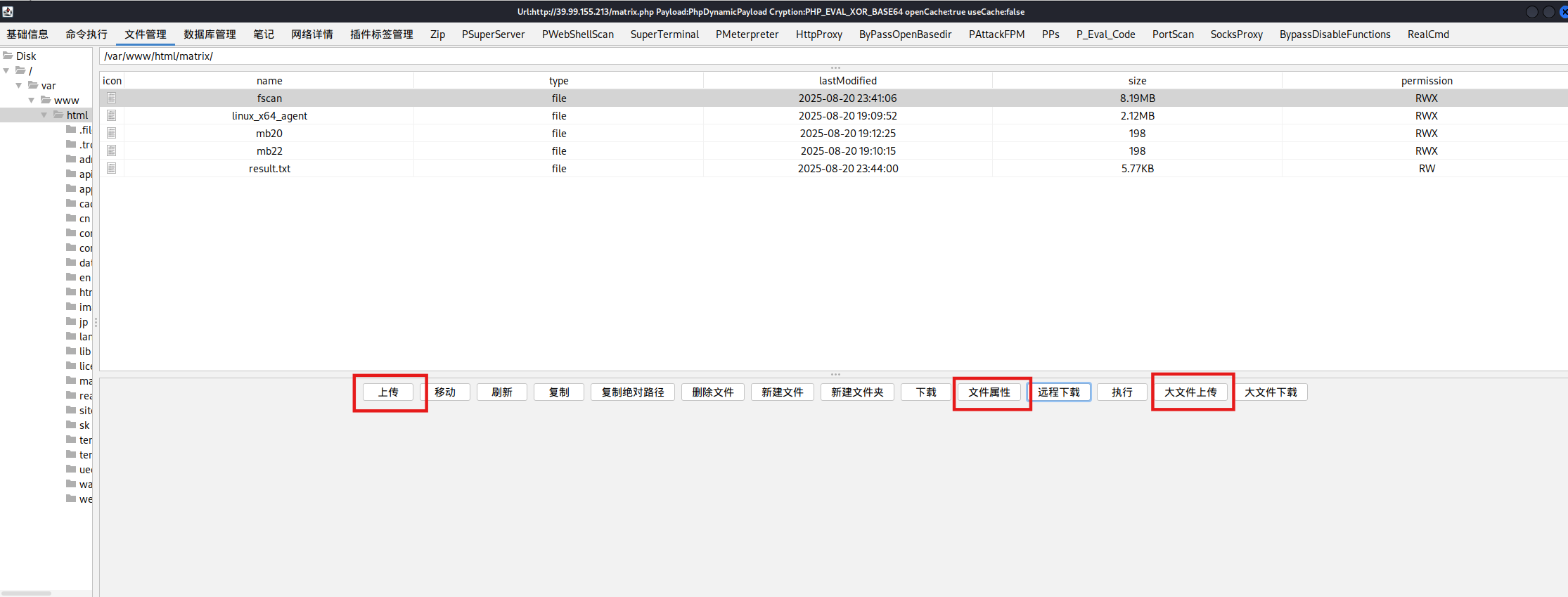The height and width of the screenshot is (597, 1568).
Task: Click the RW permission cell of result.txt
Action: point(1426,168)
